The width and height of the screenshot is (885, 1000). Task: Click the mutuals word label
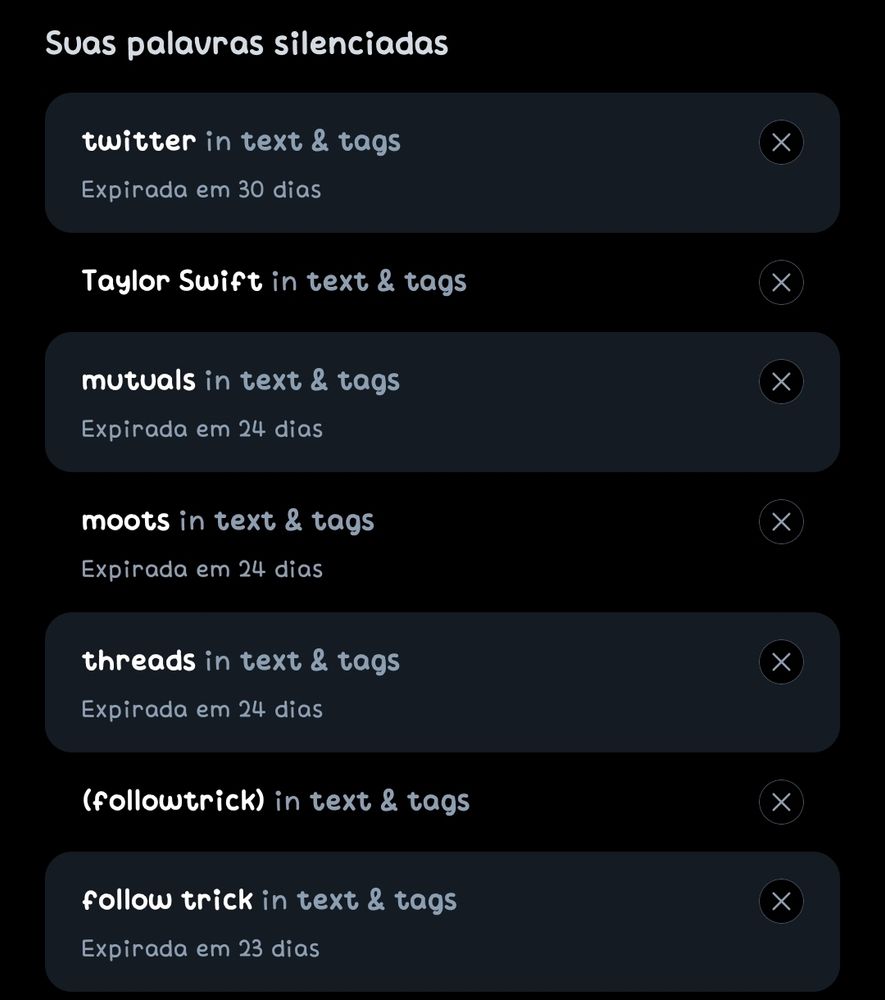point(139,381)
